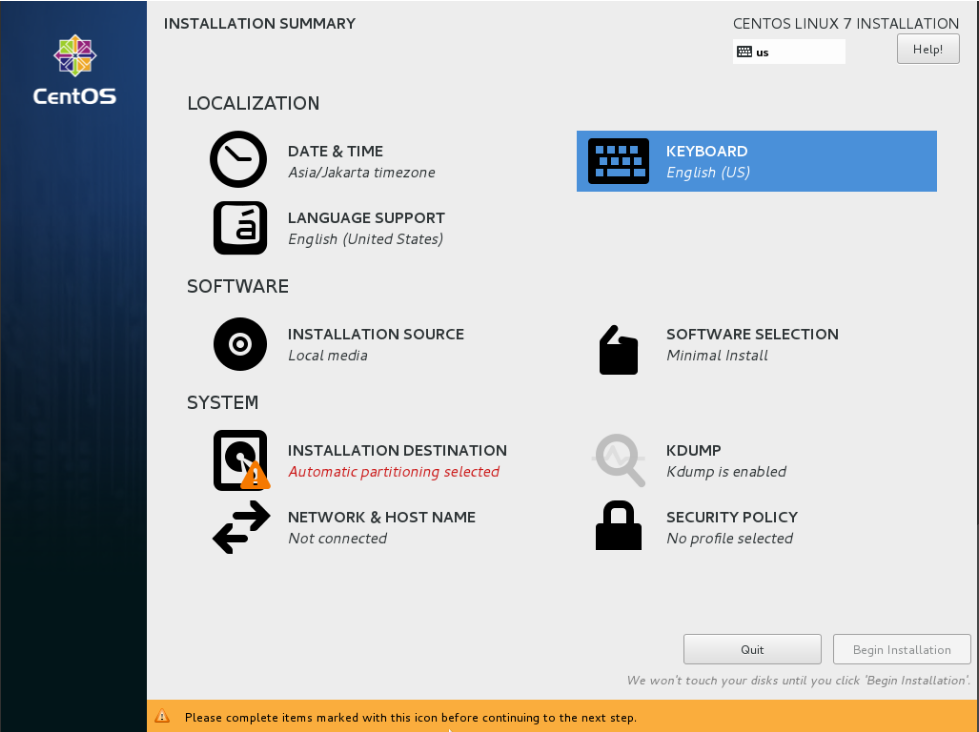
Task: Click the Installation Source disc icon
Action: point(240,344)
